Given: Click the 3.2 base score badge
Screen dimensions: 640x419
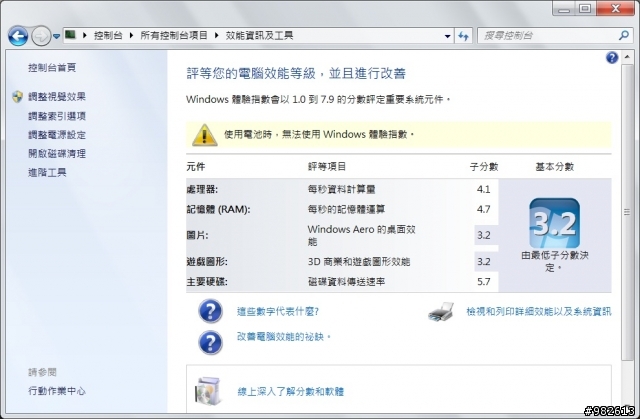Looking at the screenshot, I should 554,223.
